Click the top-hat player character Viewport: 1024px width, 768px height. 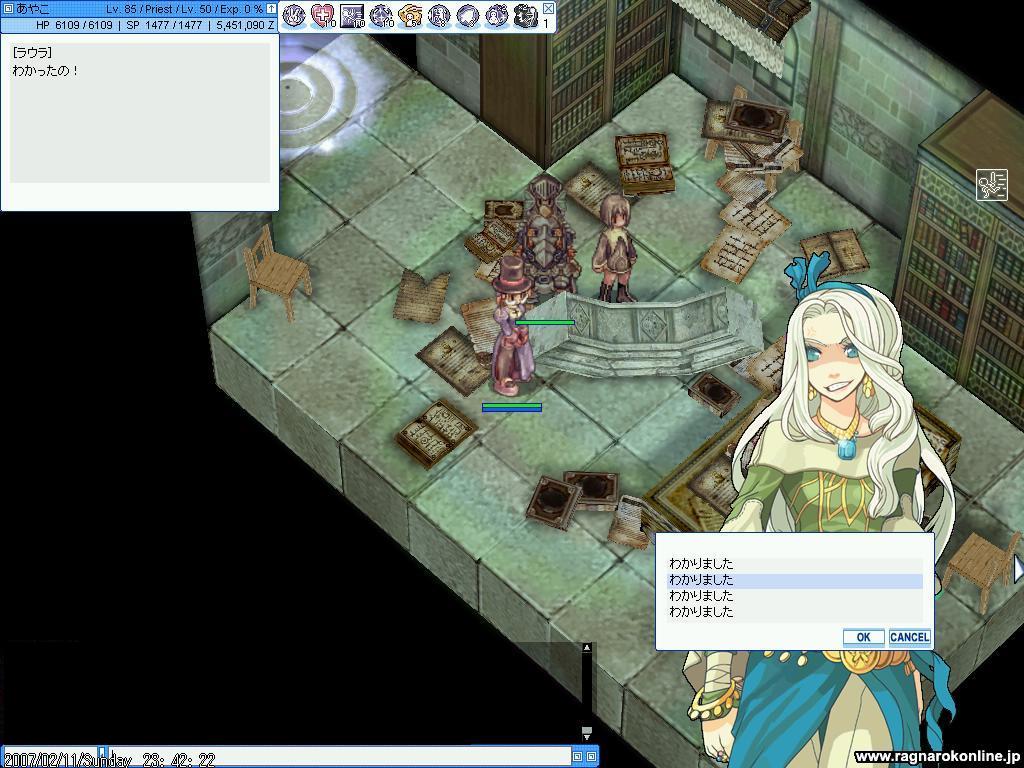tap(511, 327)
